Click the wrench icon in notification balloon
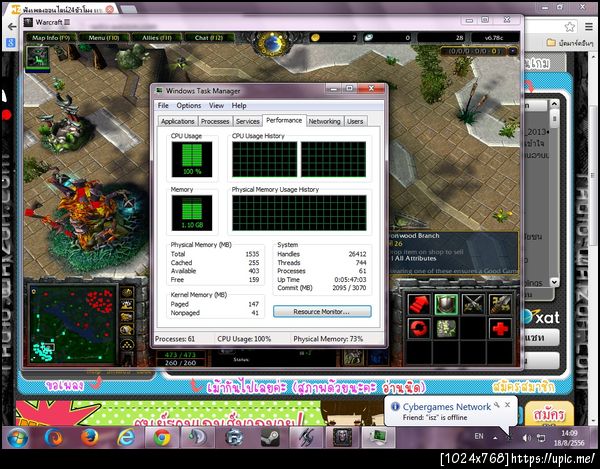The height and width of the screenshot is (469, 600). click(497, 405)
